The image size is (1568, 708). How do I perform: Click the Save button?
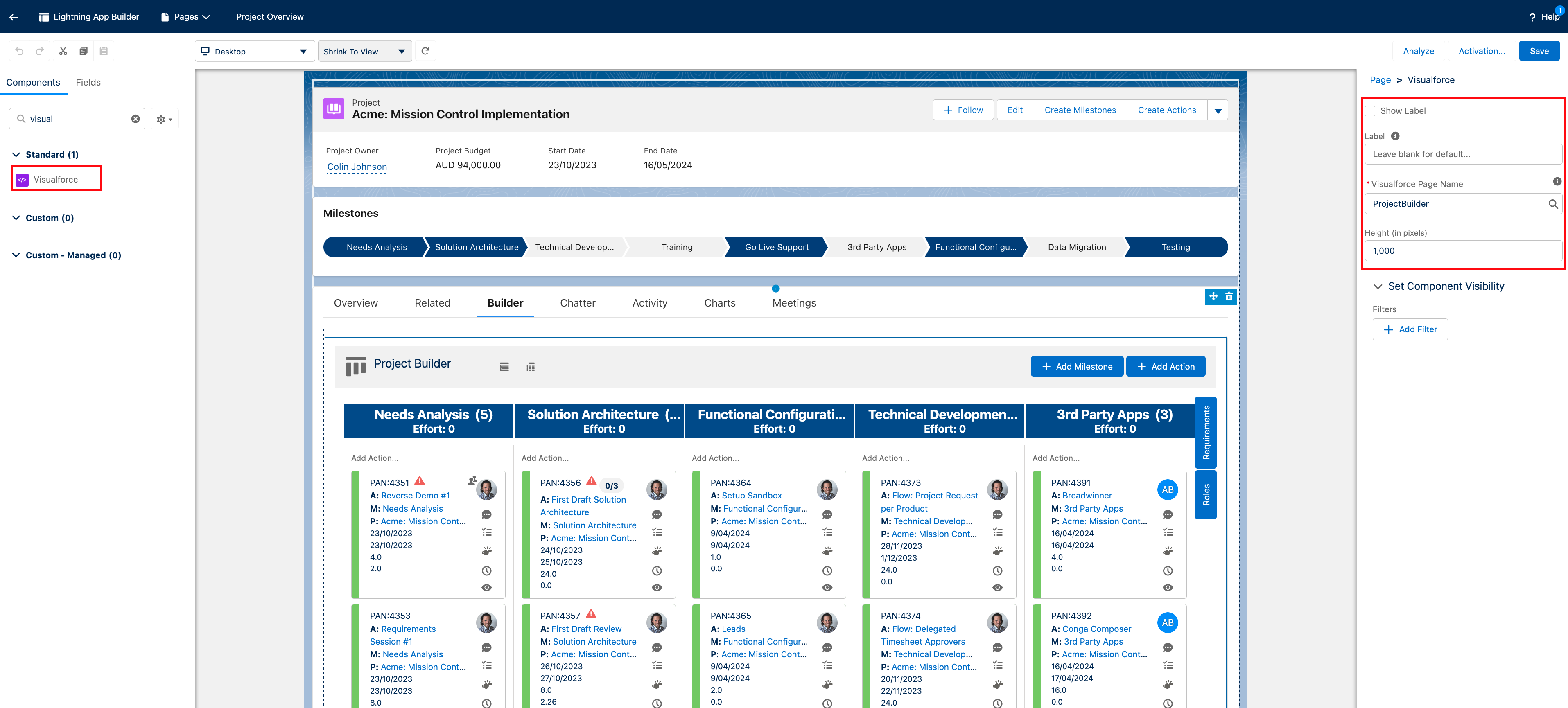click(x=1539, y=51)
